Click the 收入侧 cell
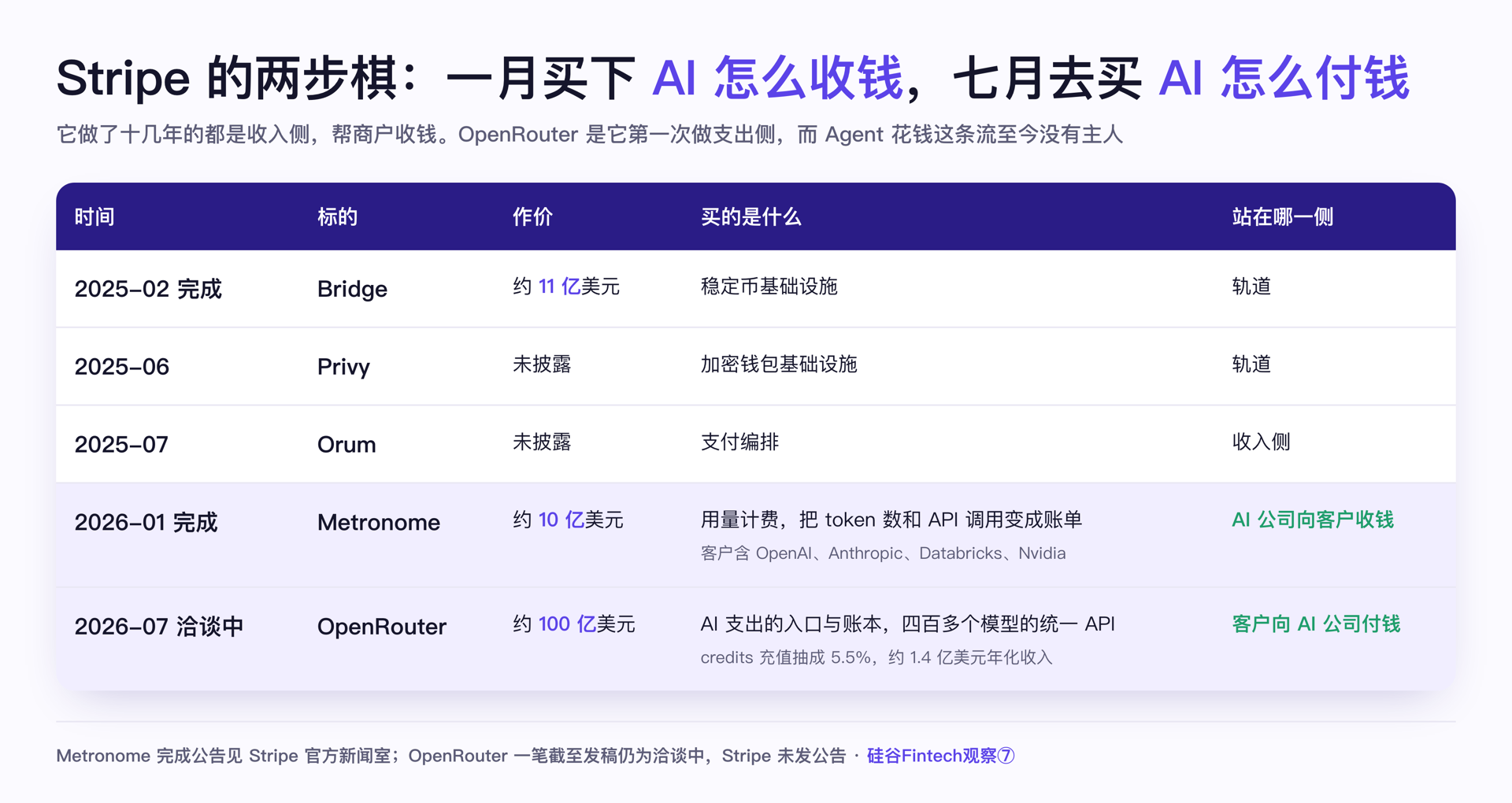This screenshot has width=1512, height=803. click(1261, 442)
